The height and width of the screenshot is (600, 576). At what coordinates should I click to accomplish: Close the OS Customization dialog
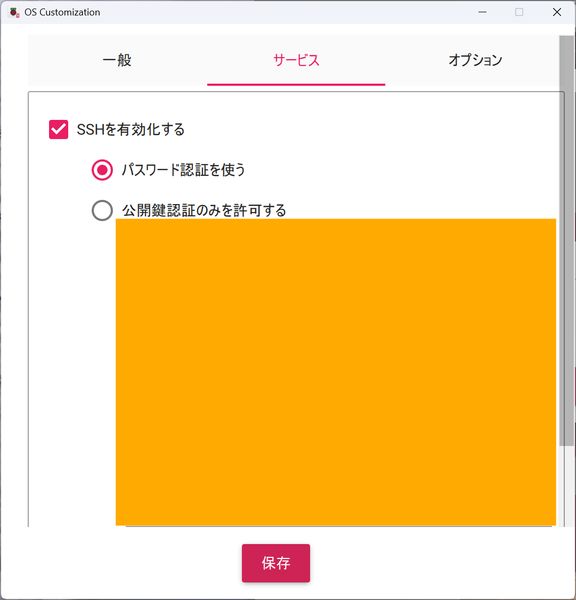(557, 12)
